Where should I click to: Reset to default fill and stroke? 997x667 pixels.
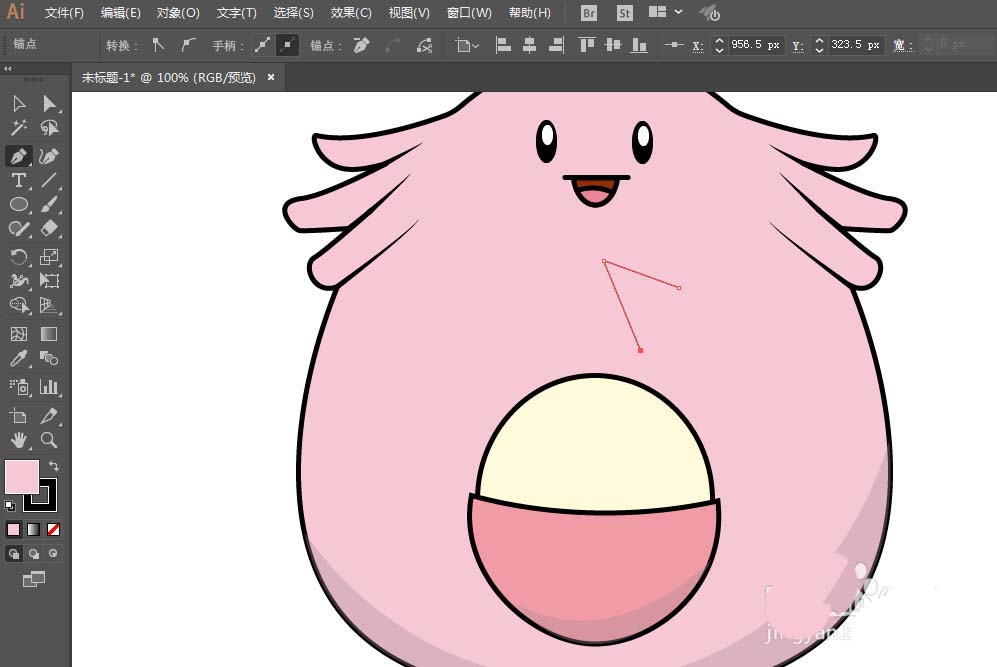[x=10, y=506]
